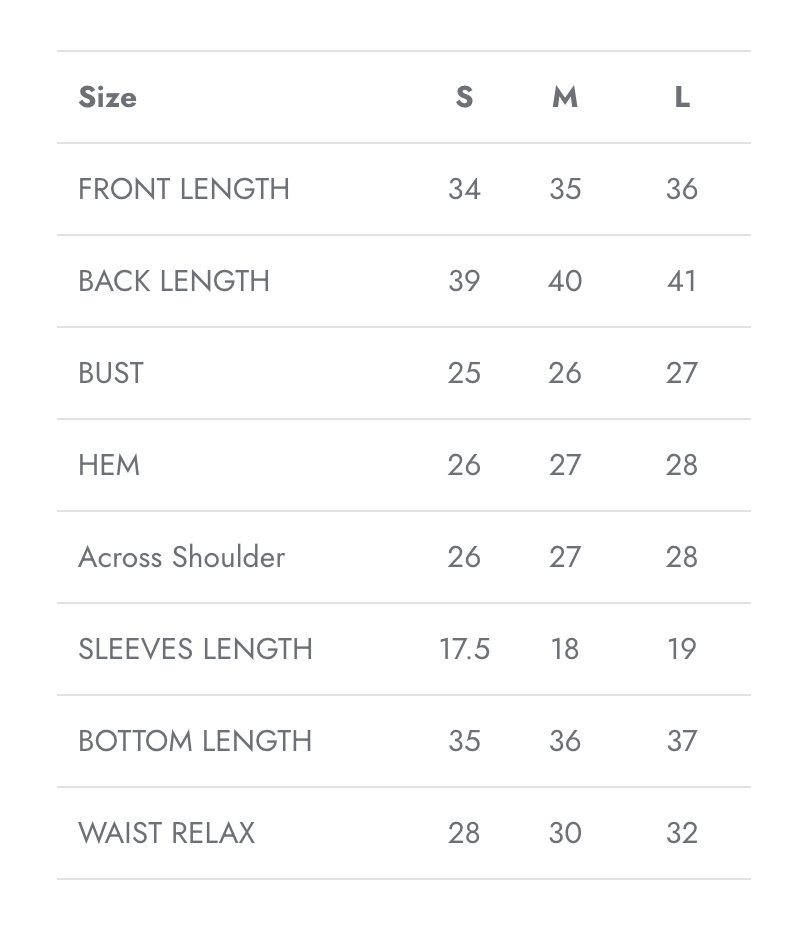Click the BACK LENGTH row label
803x925 pixels.
coord(174,281)
